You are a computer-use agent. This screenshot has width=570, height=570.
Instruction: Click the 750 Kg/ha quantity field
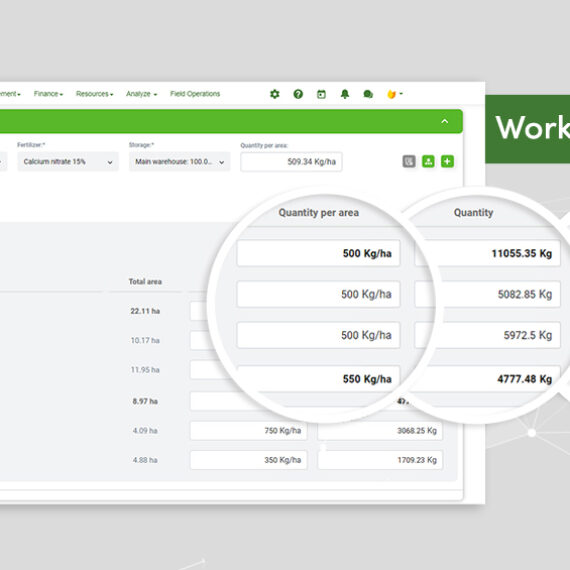(x=249, y=431)
